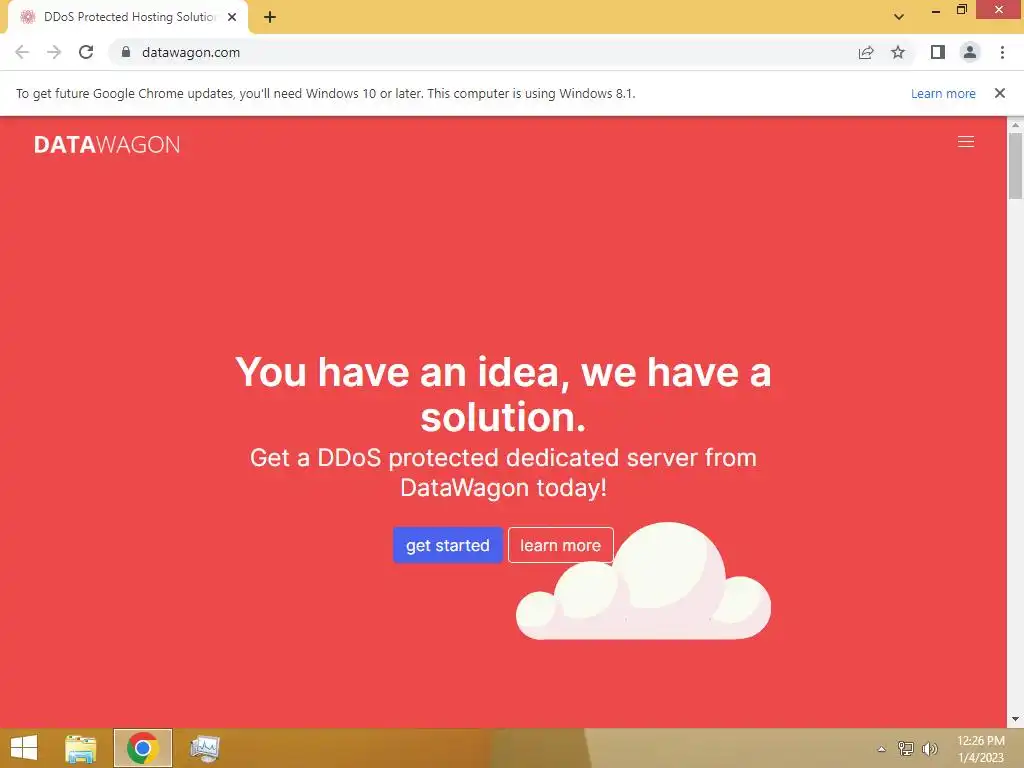Close the DDoS Protected Hosting tab
Image resolution: width=1024 pixels, height=768 pixels.
pos(232,17)
